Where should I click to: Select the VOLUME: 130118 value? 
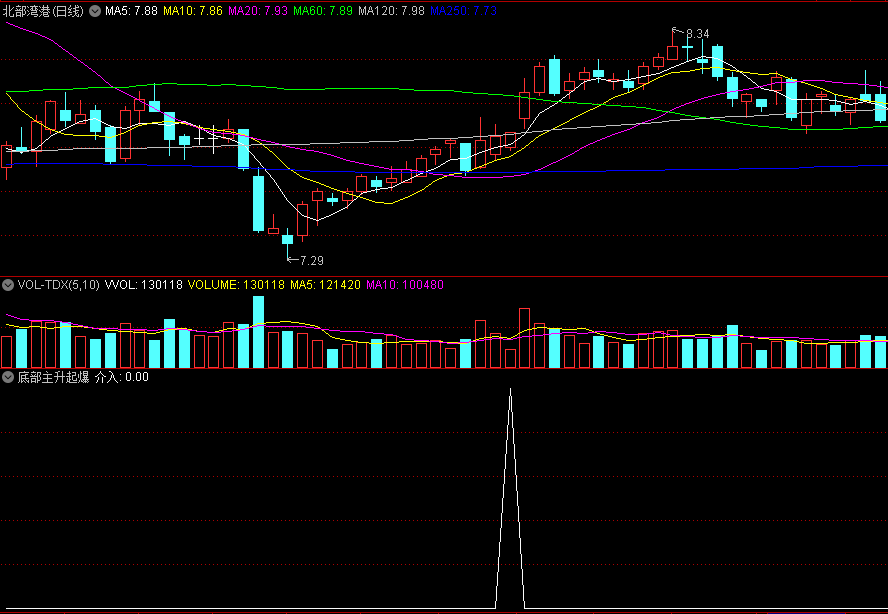tap(236, 285)
